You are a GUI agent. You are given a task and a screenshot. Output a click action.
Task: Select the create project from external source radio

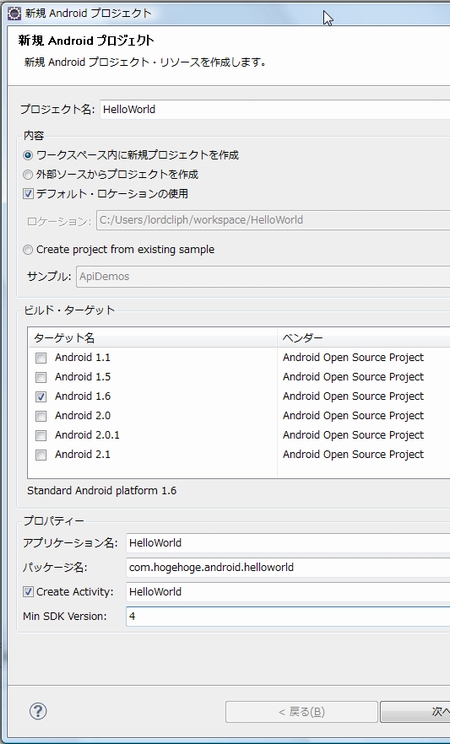coord(28,175)
